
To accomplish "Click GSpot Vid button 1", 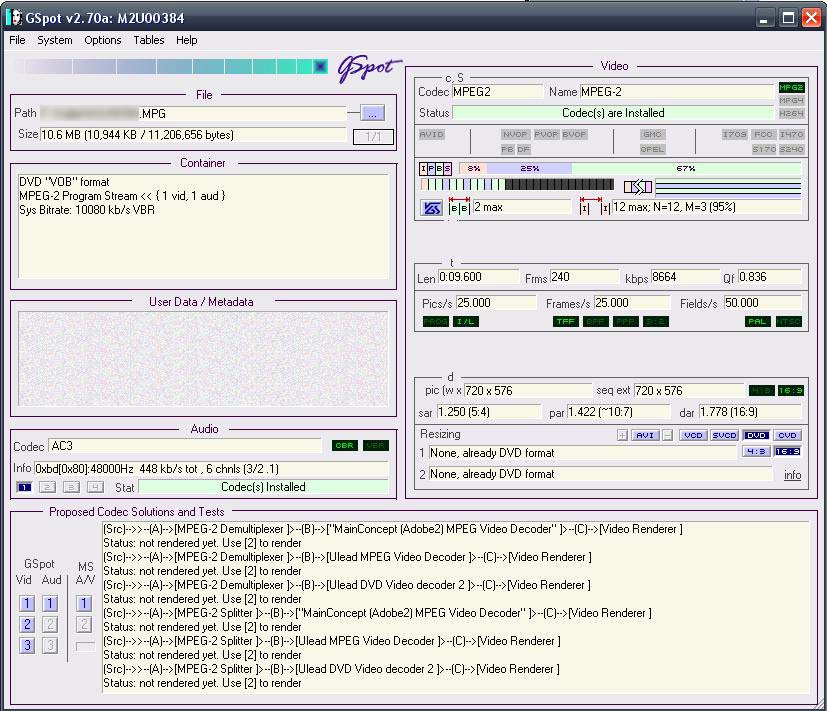I will tap(27, 603).
